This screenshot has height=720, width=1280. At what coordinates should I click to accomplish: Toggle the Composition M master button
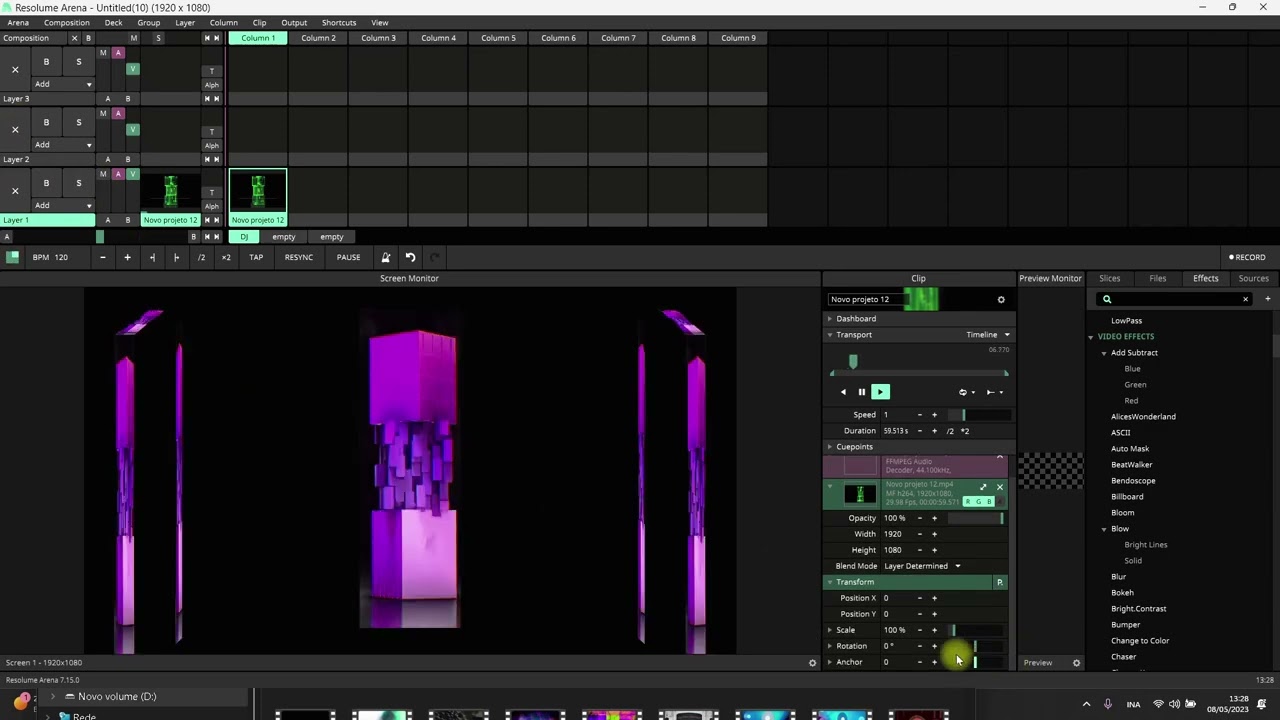click(133, 38)
